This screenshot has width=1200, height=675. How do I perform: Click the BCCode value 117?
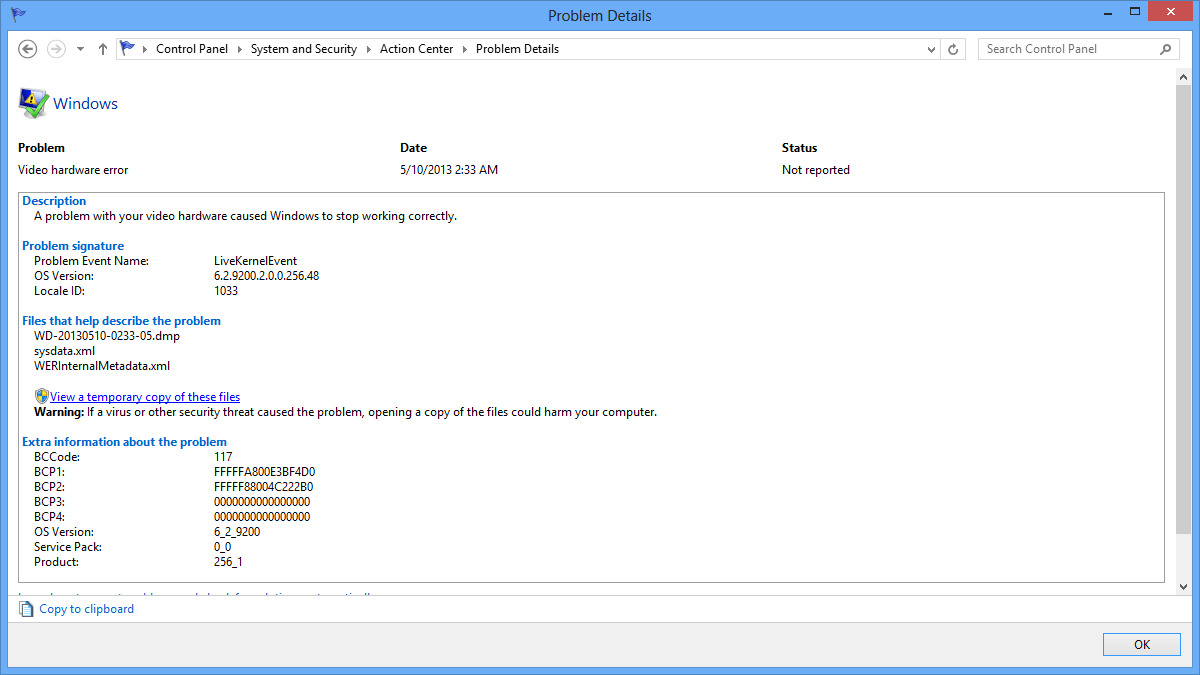(223, 457)
